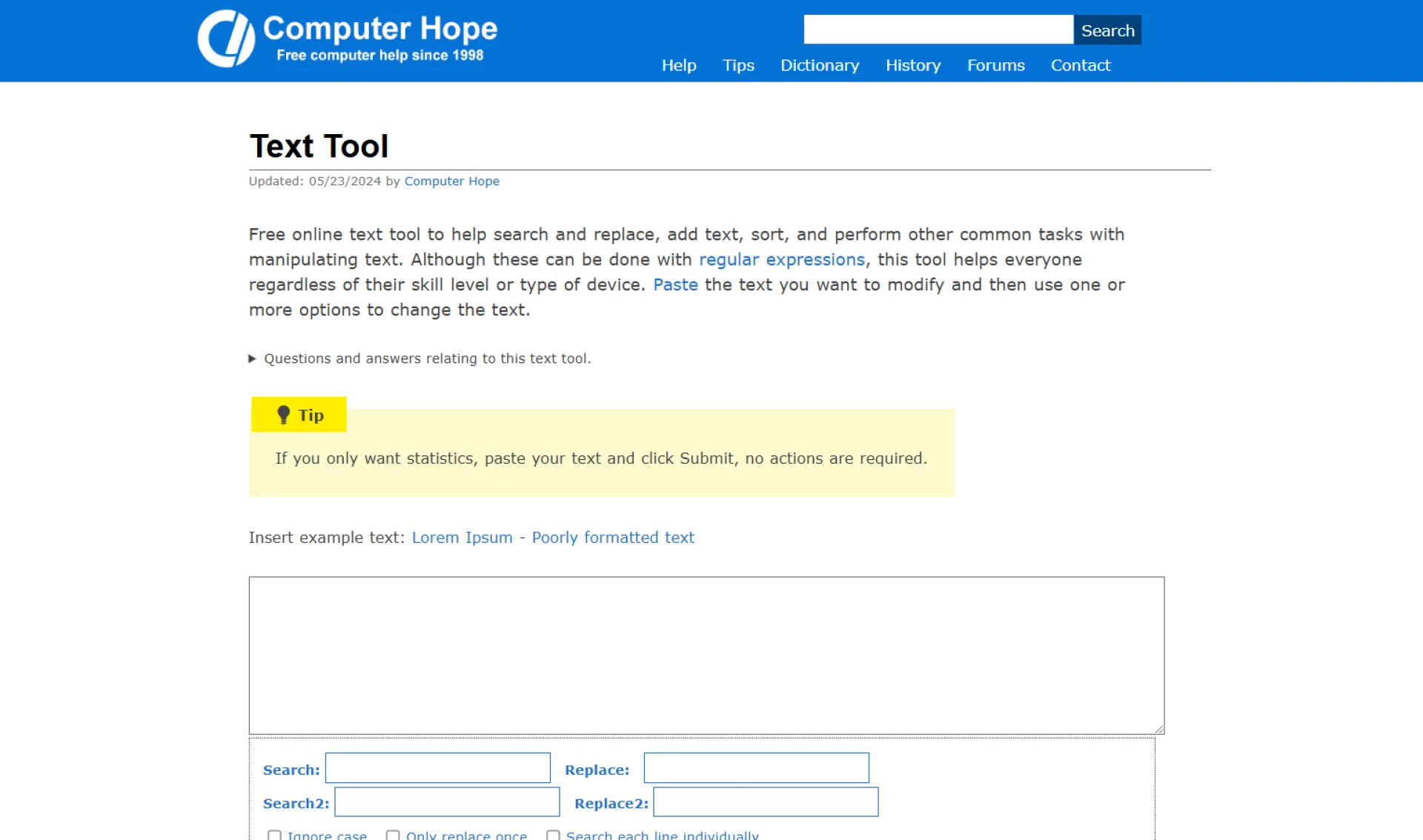The image size is (1423, 840).
Task: Insert Poorly formatted text example
Action: (612, 537)
